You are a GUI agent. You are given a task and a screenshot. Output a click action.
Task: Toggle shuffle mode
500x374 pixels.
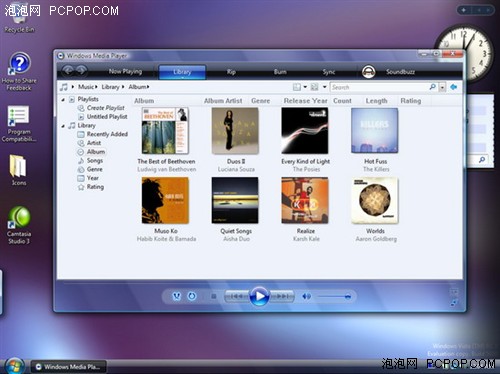click(x=177, y=296)
